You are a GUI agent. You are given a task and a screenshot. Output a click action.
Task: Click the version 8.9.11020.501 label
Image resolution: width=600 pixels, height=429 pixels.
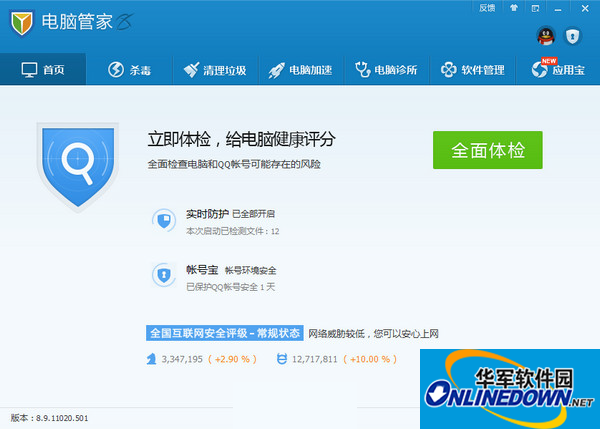pos(49,418)
